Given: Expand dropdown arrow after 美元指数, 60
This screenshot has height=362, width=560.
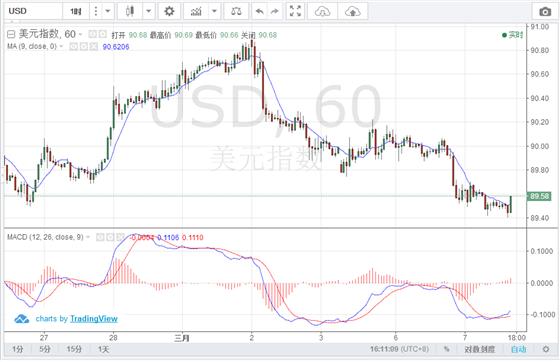Looking at the screenshot, I should click(81, 34).
